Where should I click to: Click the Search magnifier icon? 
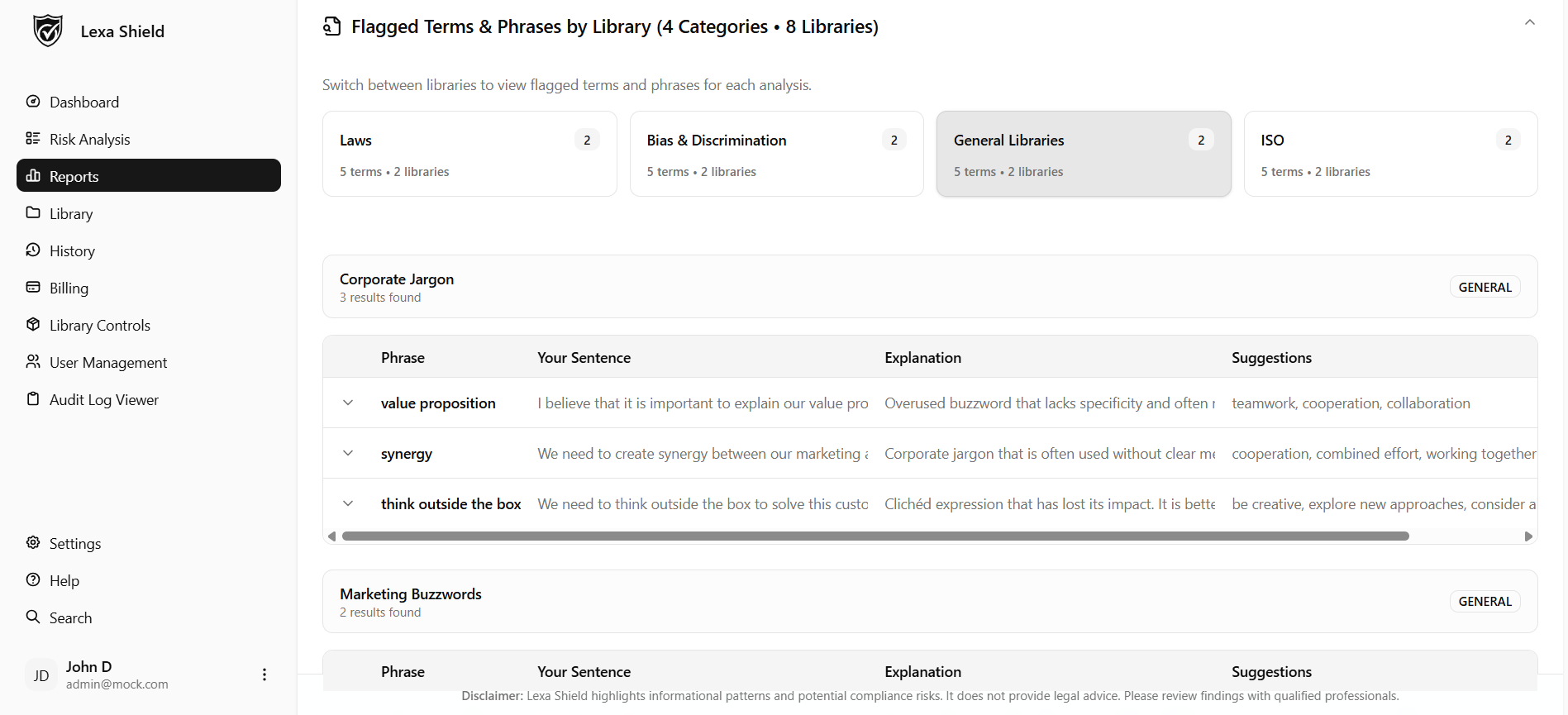pos(33,617)
